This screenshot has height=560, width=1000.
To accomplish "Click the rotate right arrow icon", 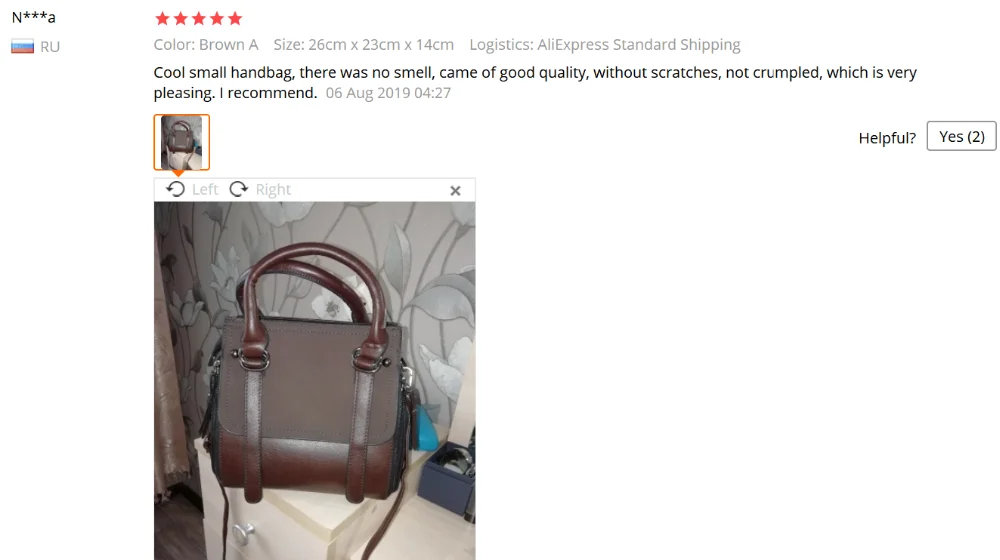I will (x=239, y=189).
